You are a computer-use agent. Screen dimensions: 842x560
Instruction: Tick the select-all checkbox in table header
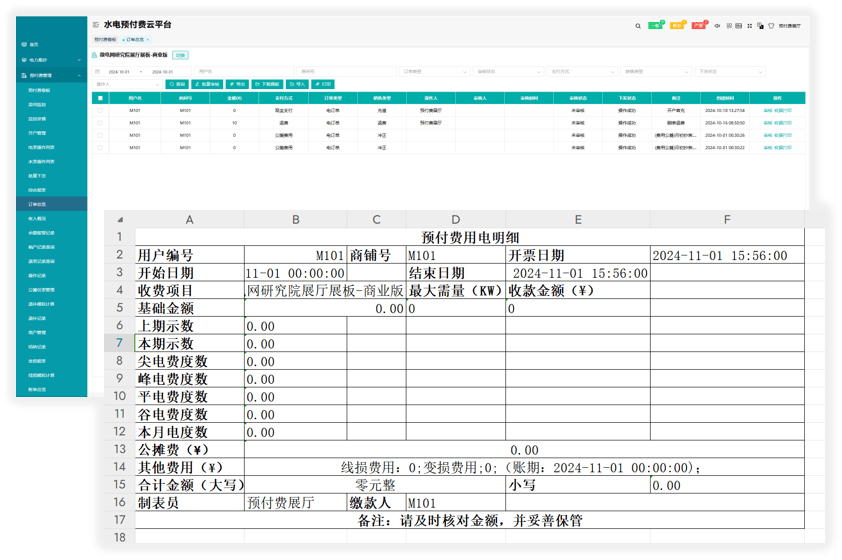(100, 98)
